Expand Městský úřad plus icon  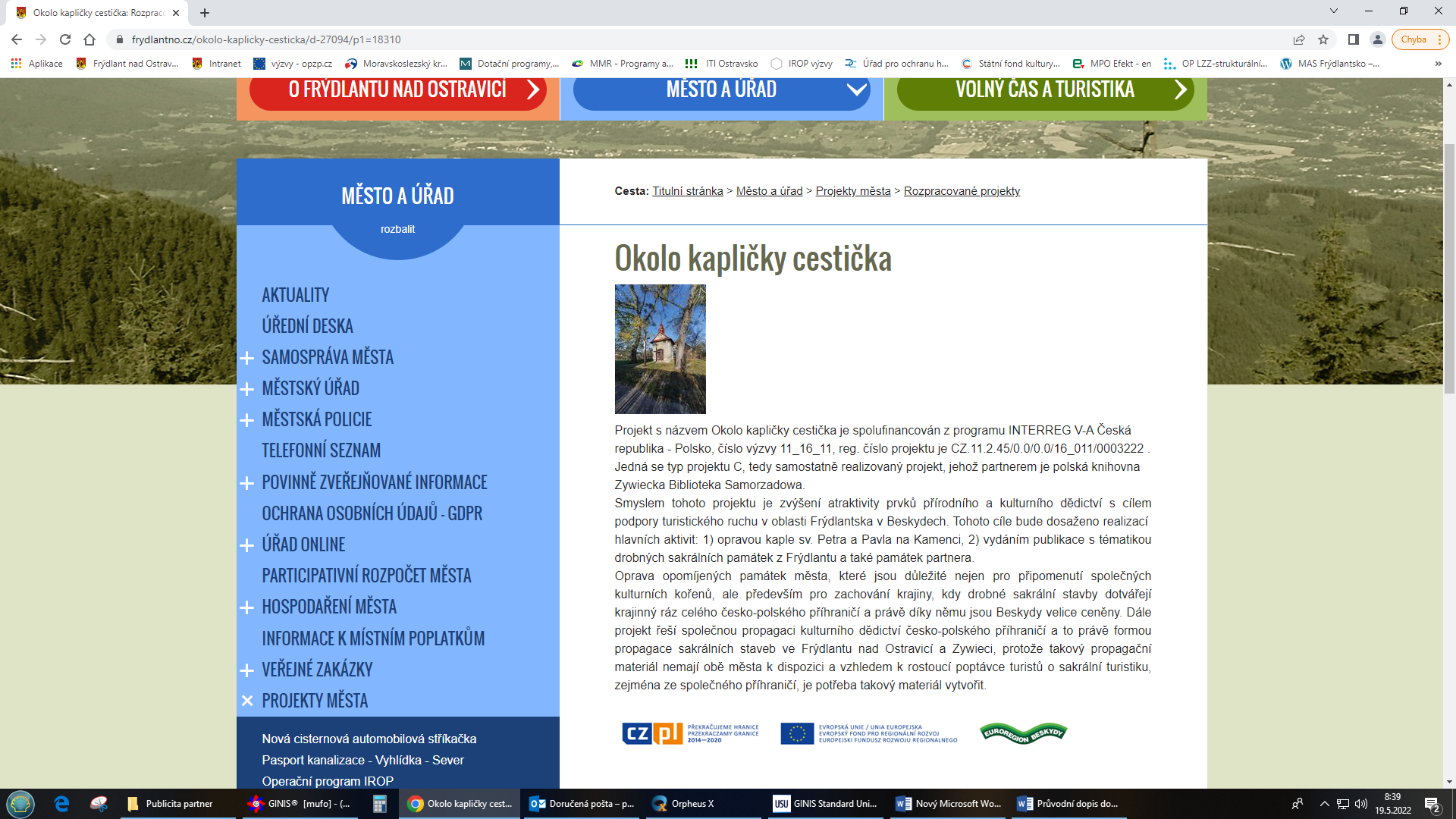(x=246, y=389)
